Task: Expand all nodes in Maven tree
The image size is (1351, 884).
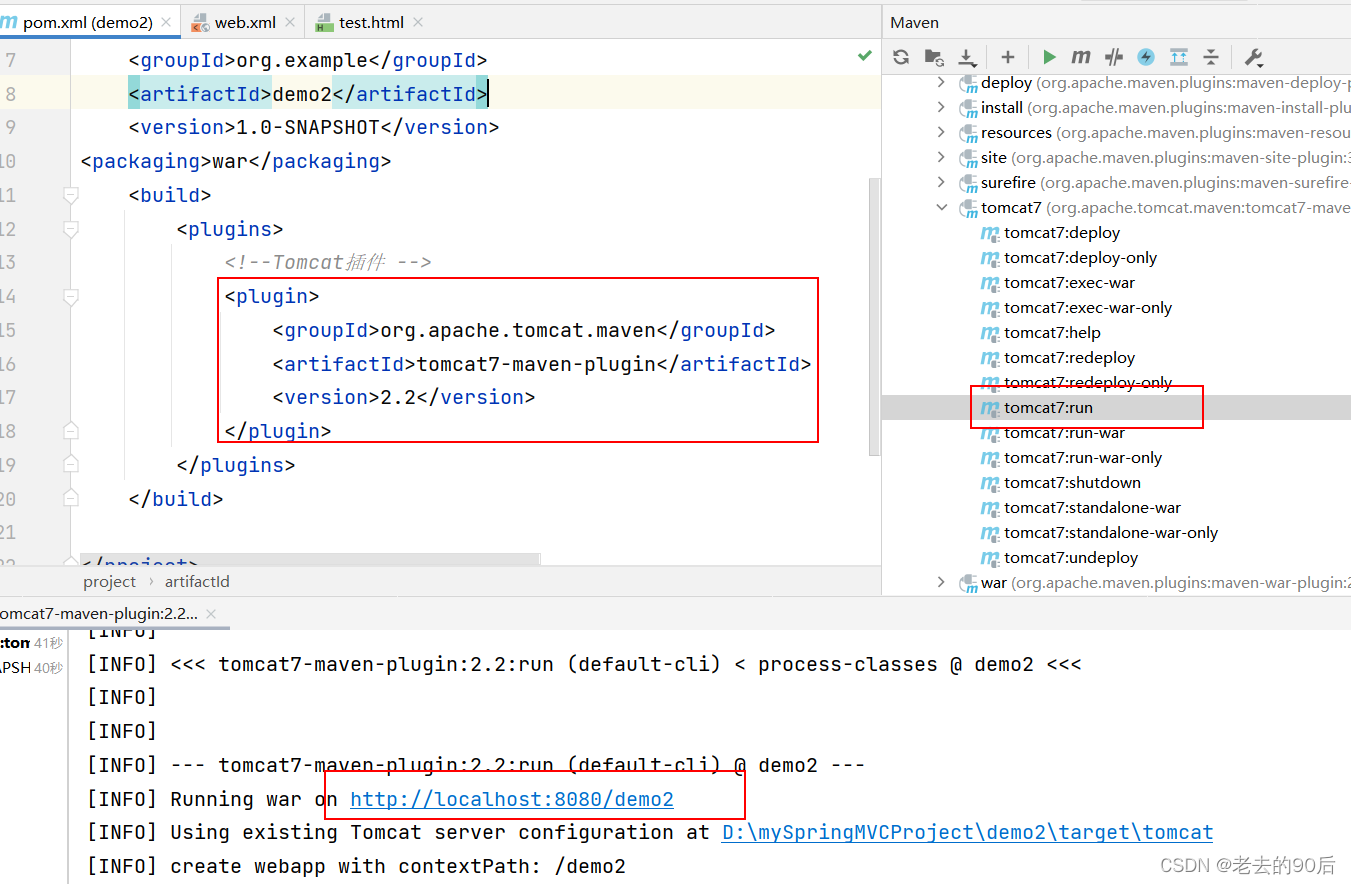Action: (x=1179, y=57)
